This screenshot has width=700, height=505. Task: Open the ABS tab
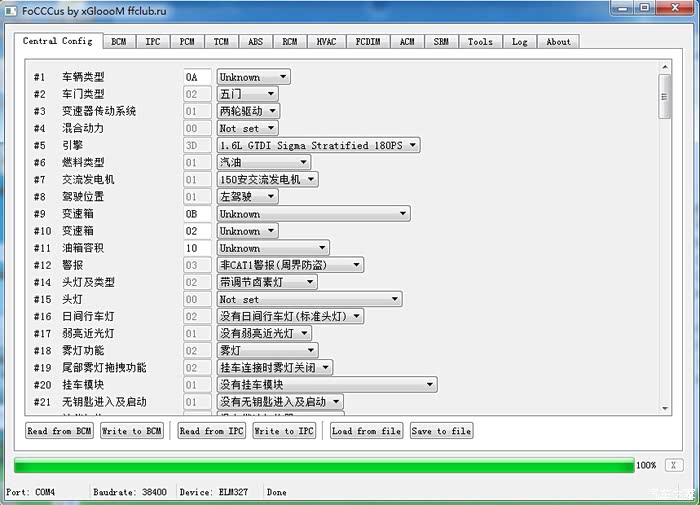255,42
